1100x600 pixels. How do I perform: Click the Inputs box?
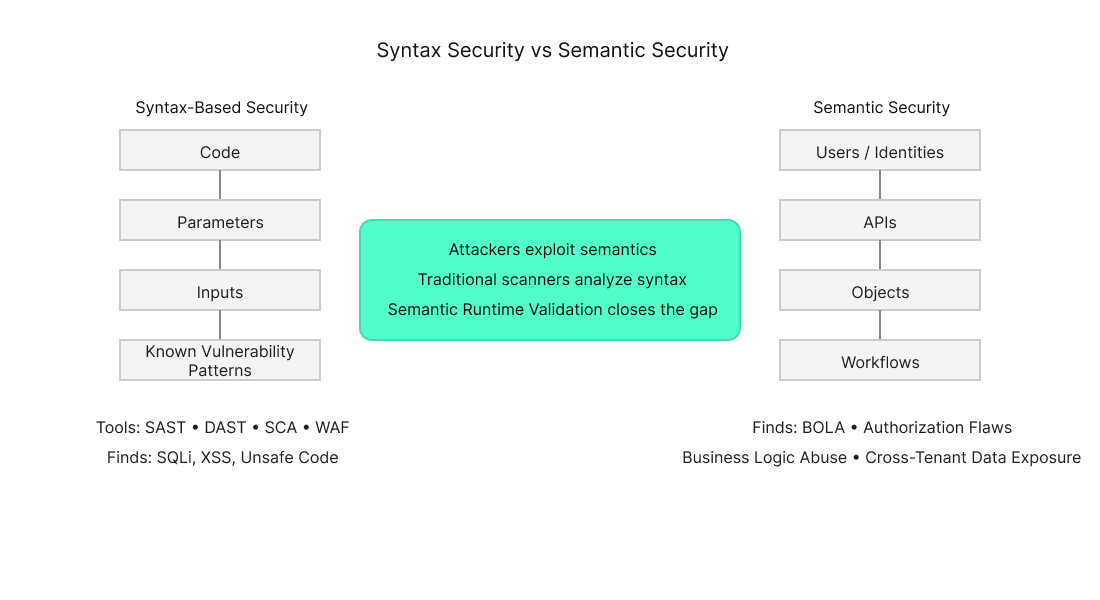220,291
